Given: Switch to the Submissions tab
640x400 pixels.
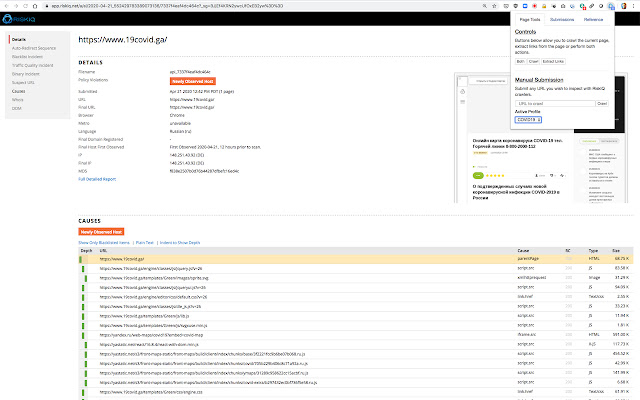Looking at the screenshot, I should [x=562, y=19].
